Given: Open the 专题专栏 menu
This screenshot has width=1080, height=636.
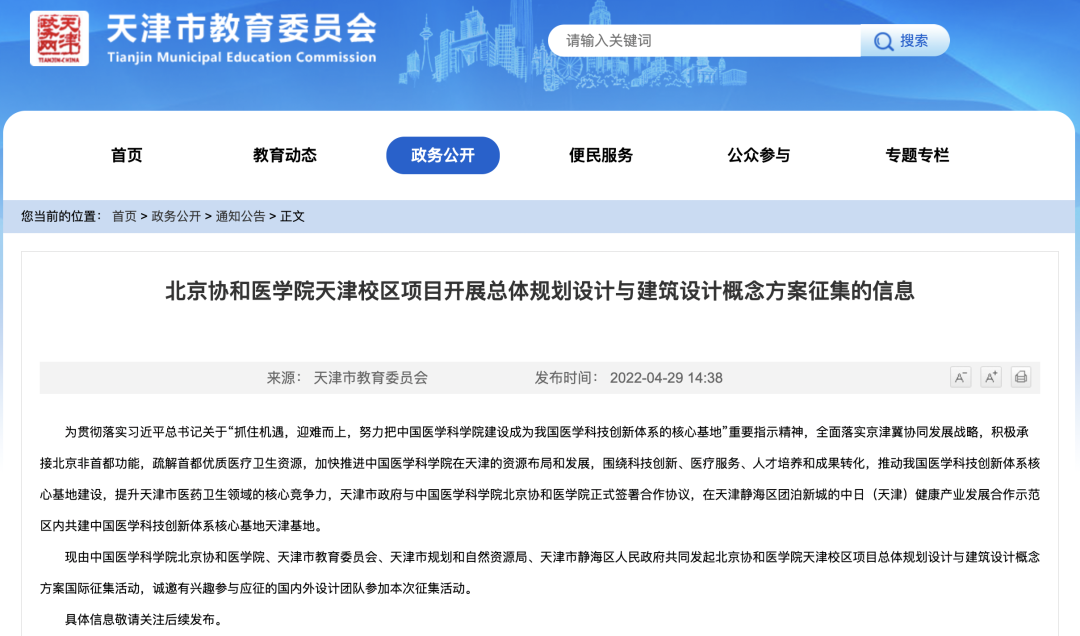Looking at the screenshot, I should [917, 155].
